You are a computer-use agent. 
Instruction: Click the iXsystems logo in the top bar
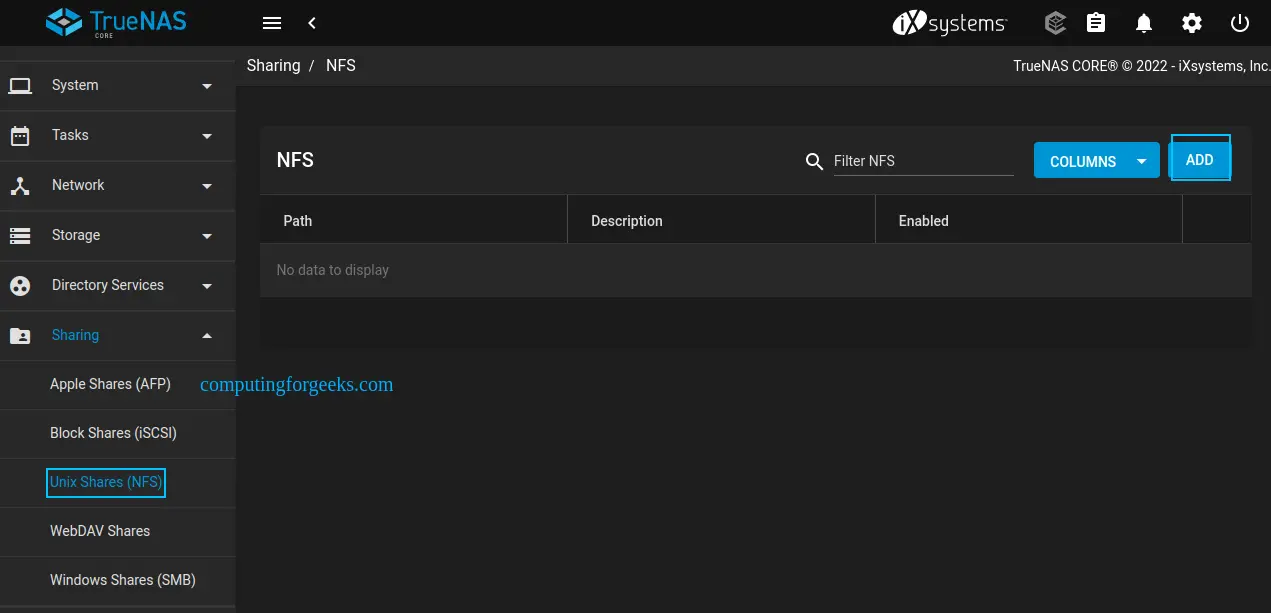coord(948,23)
